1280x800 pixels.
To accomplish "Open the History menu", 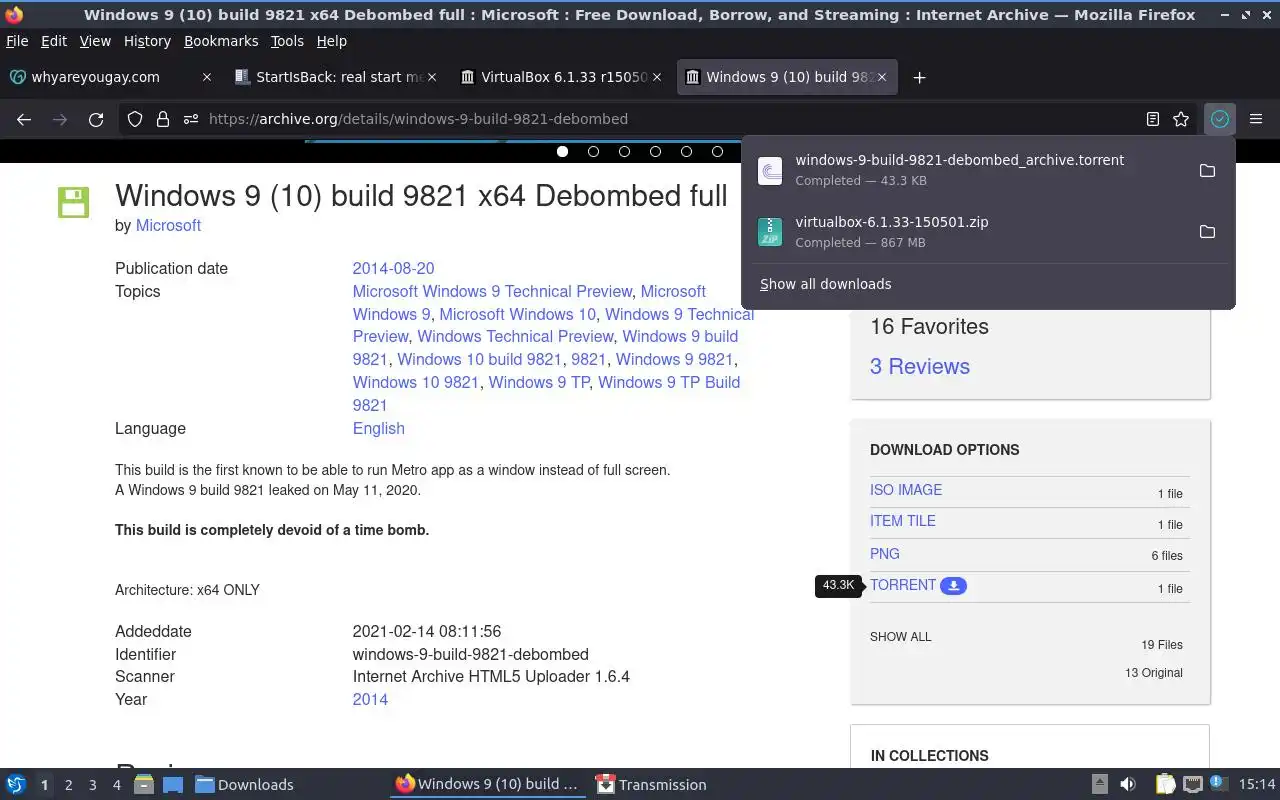I will click(x=147, y=41).
